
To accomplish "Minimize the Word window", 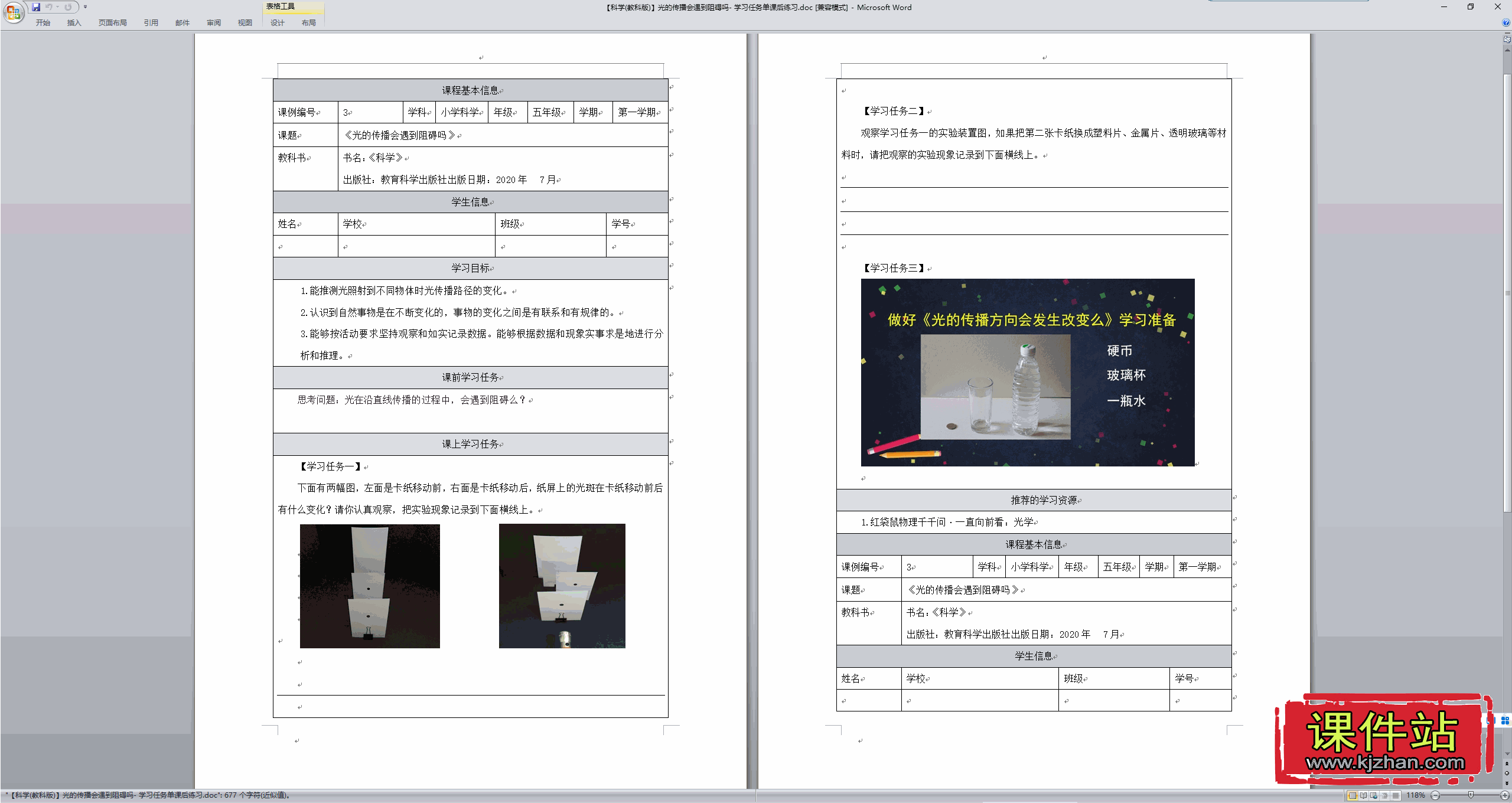I will [x=1443, y=7].
